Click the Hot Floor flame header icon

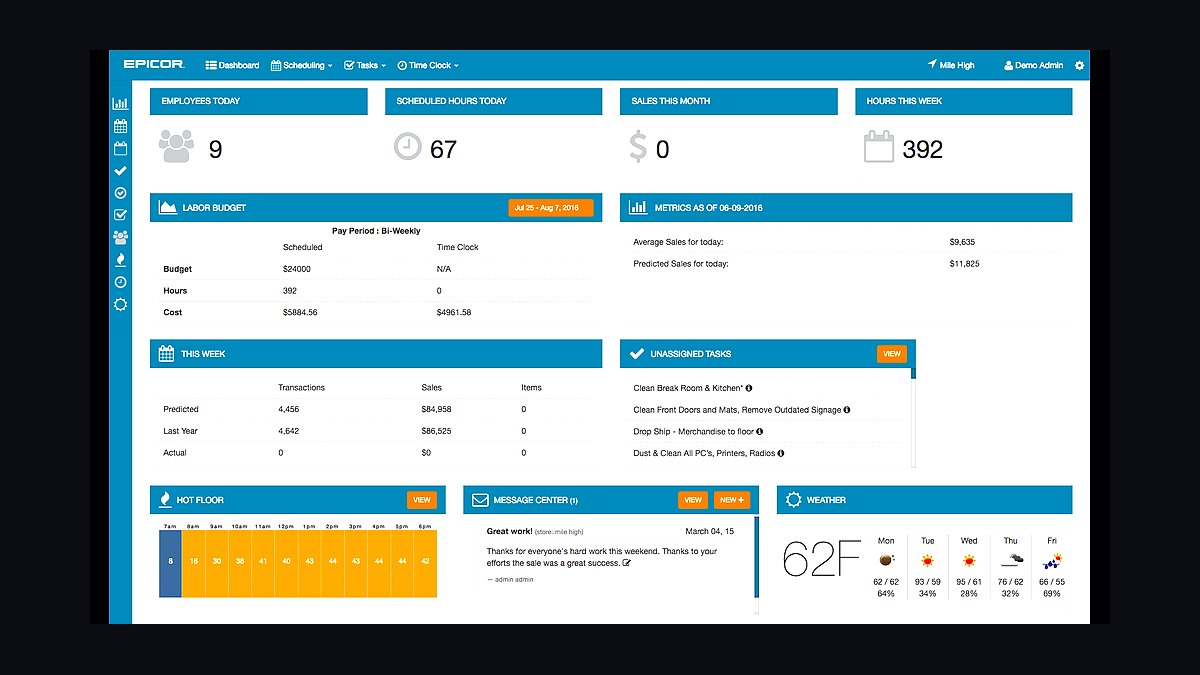tap(166, 500)
